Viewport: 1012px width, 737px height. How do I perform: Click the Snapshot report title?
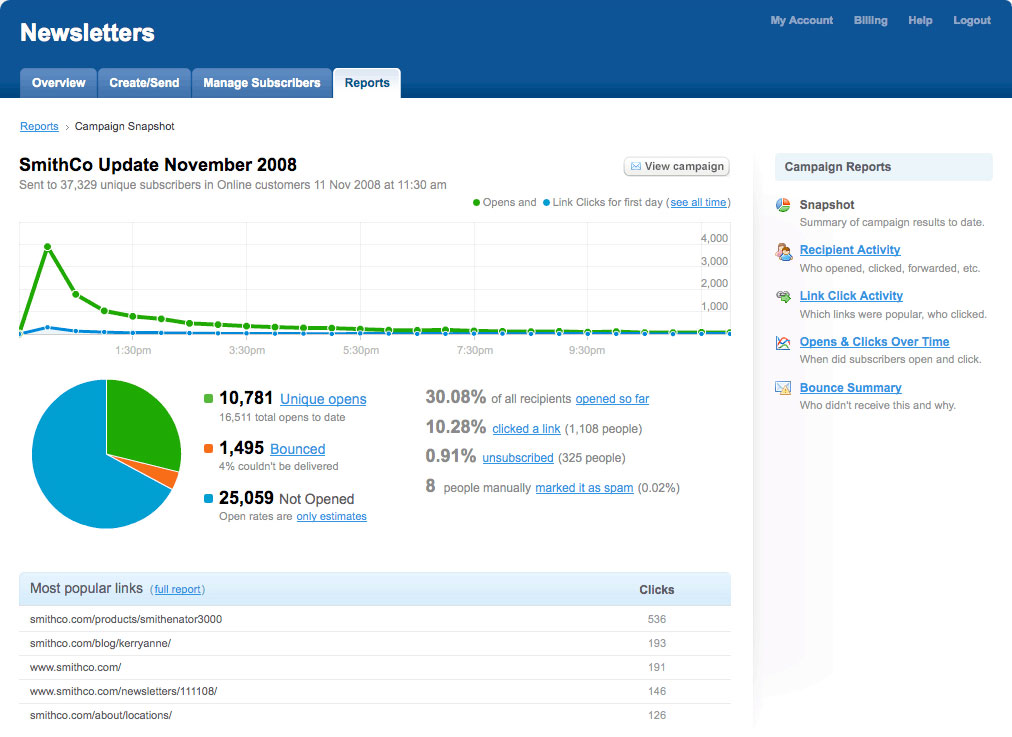click(x=827, y=205)
